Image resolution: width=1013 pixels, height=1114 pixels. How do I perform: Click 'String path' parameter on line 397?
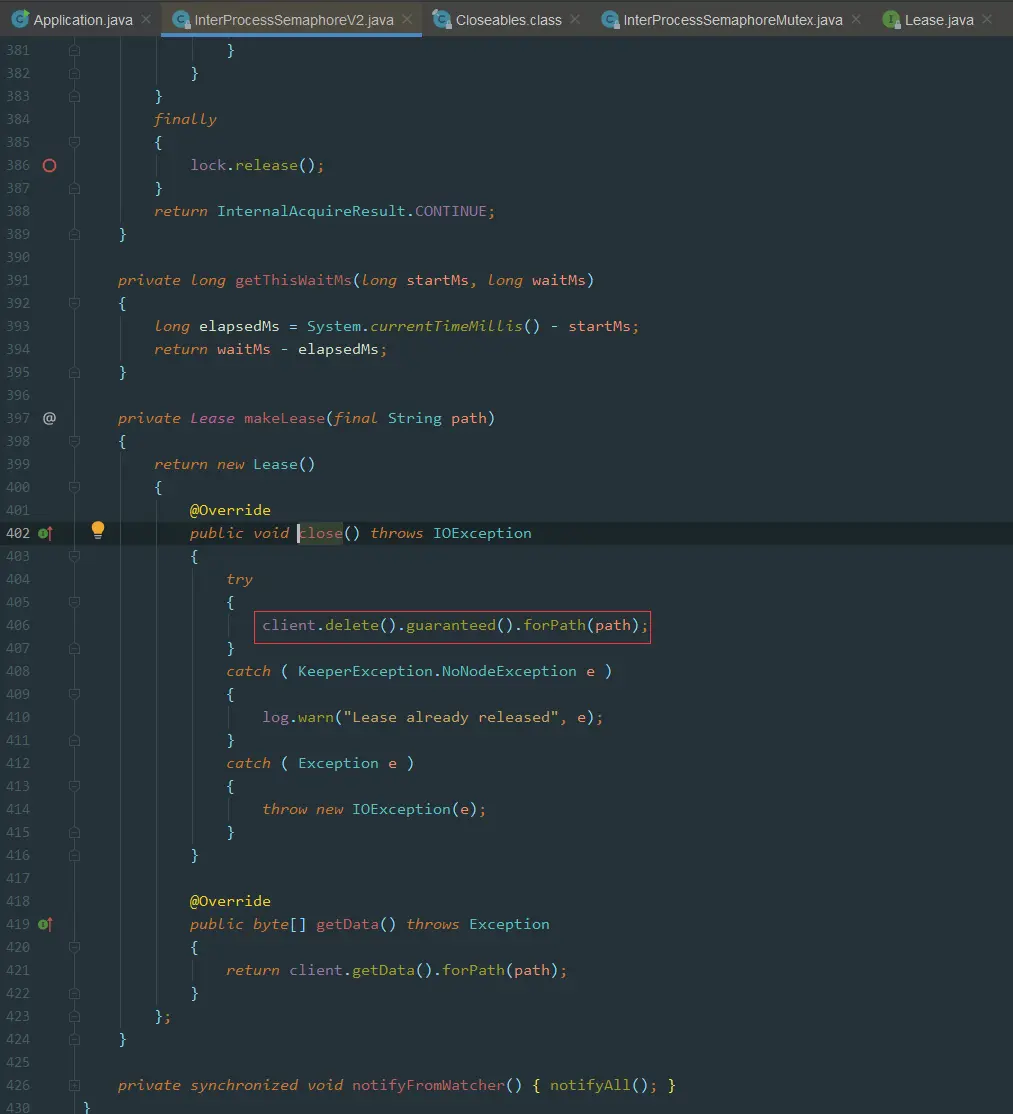coord(437,418)
